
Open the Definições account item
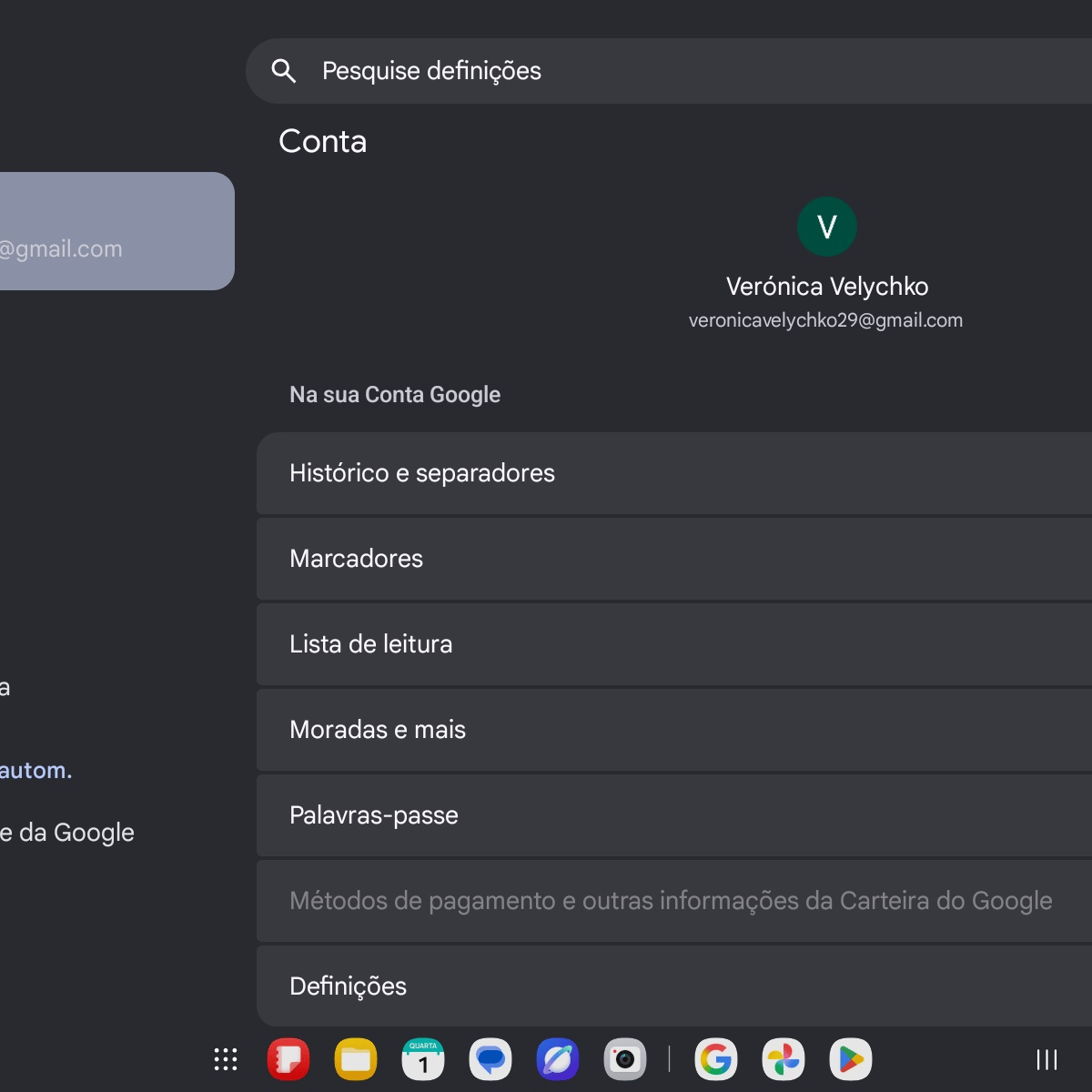pos(674,986)
